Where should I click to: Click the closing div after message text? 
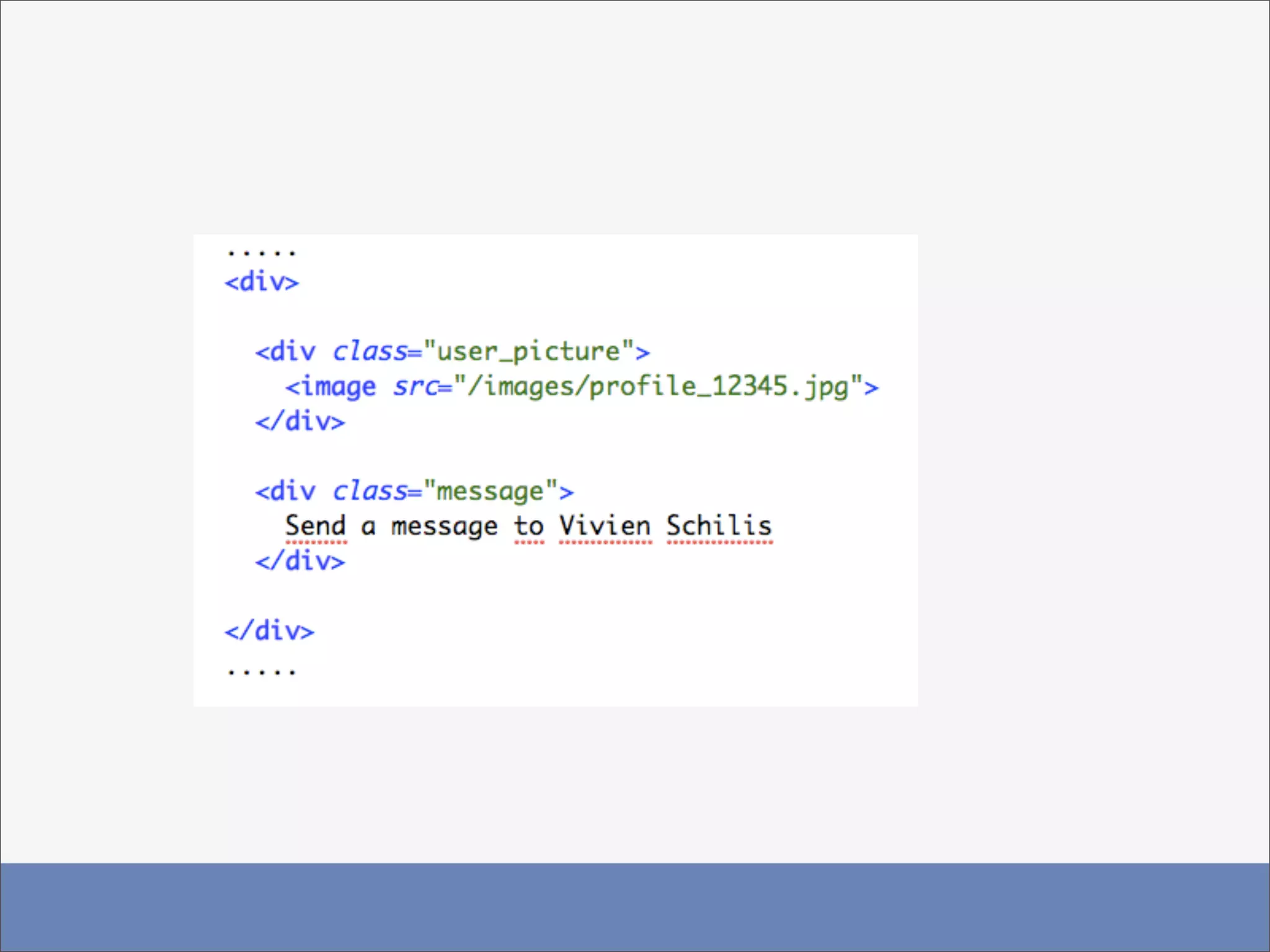pos(300,562)
